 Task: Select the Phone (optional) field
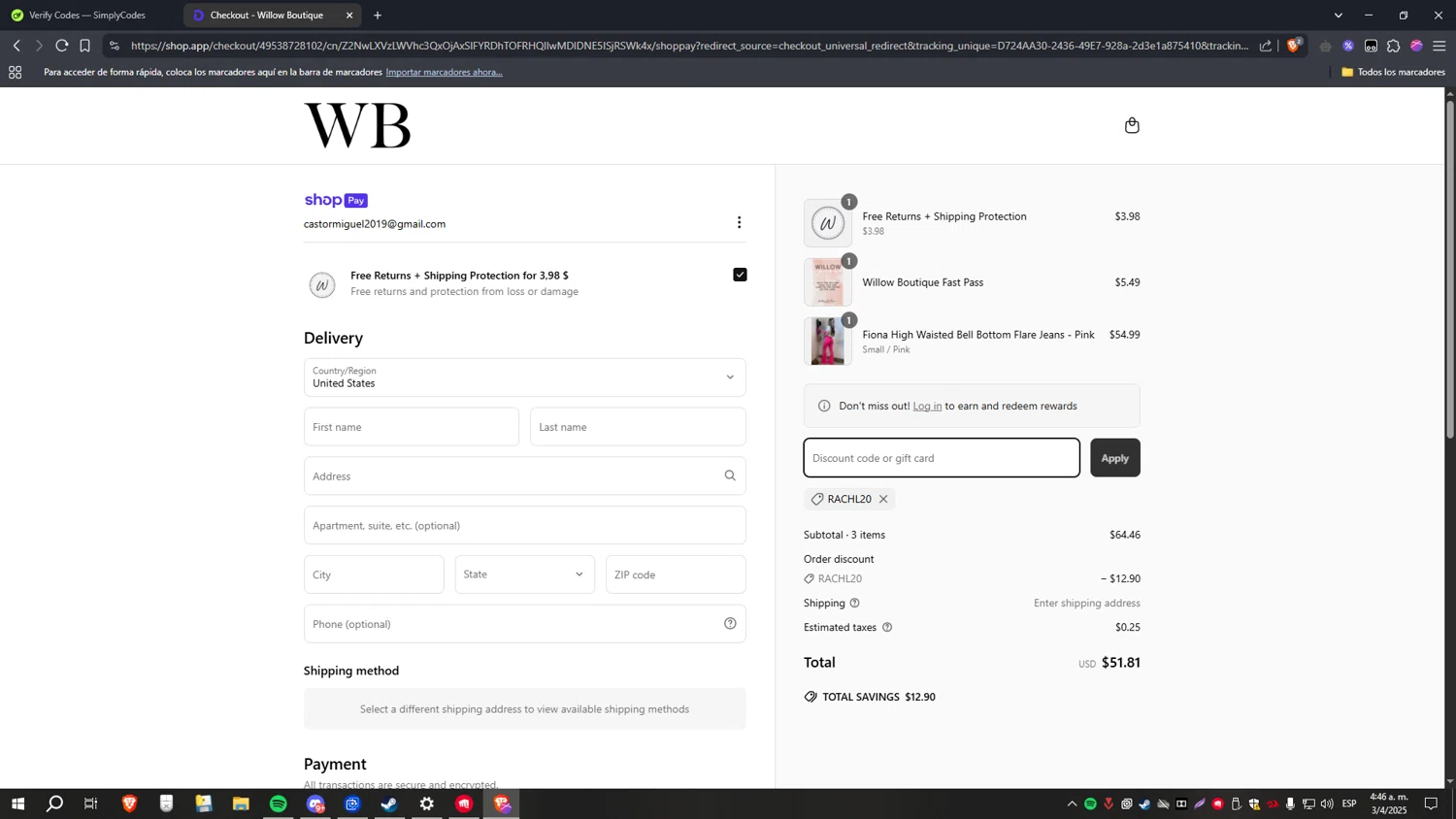click(x=524, y=624)
